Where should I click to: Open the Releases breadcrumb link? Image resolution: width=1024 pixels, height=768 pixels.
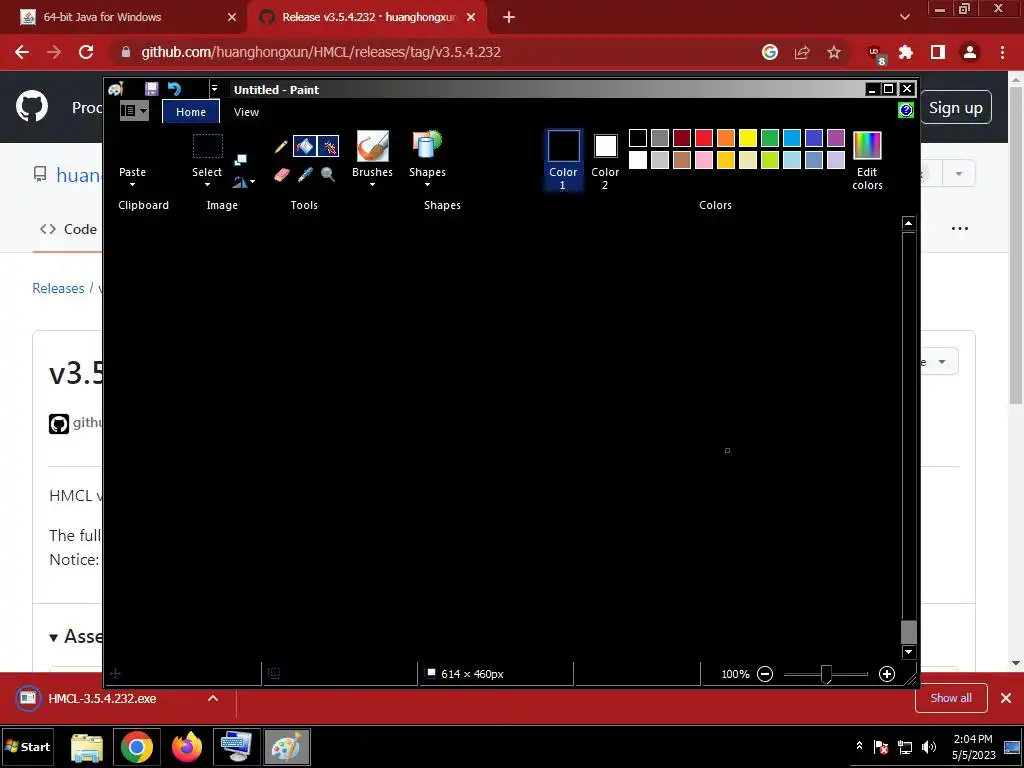click(x=58, y=288)
